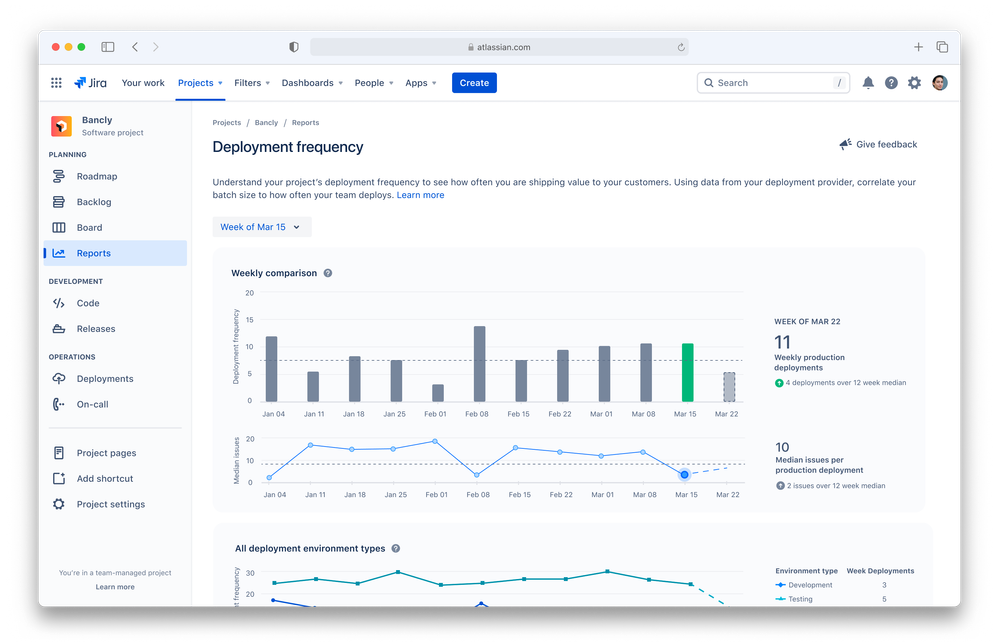Screen dimensions: 999x642
Task: Expand the Dashboards menu
Action: click(x=312, y=83)
